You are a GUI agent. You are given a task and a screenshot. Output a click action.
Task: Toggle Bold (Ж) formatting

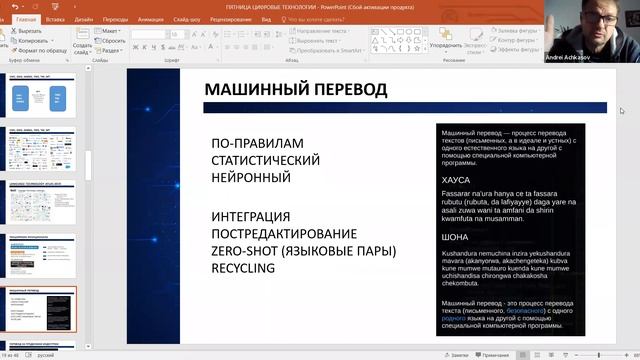[x=136, y=48]
